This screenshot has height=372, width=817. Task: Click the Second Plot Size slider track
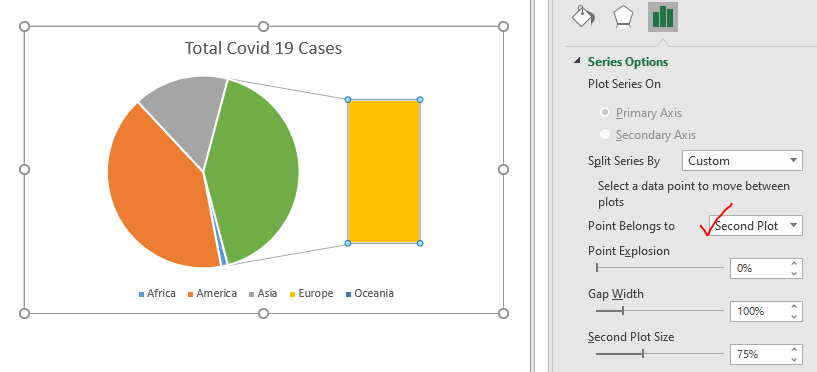point(660,354)
